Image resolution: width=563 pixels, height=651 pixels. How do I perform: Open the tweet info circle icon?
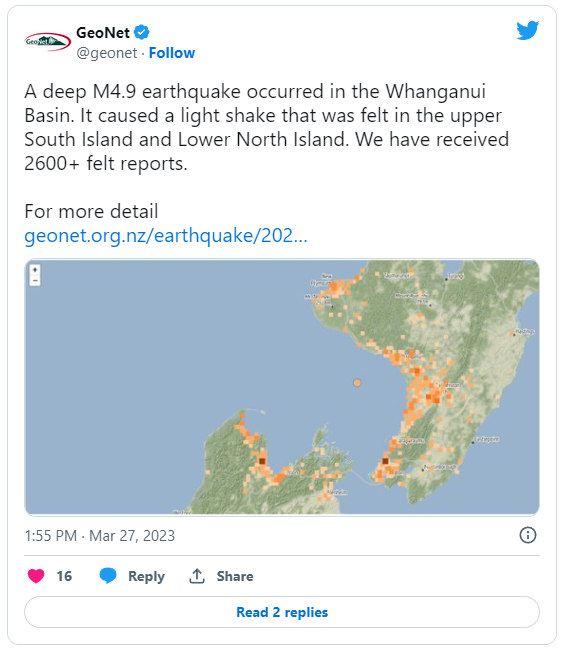pos(528,535)
